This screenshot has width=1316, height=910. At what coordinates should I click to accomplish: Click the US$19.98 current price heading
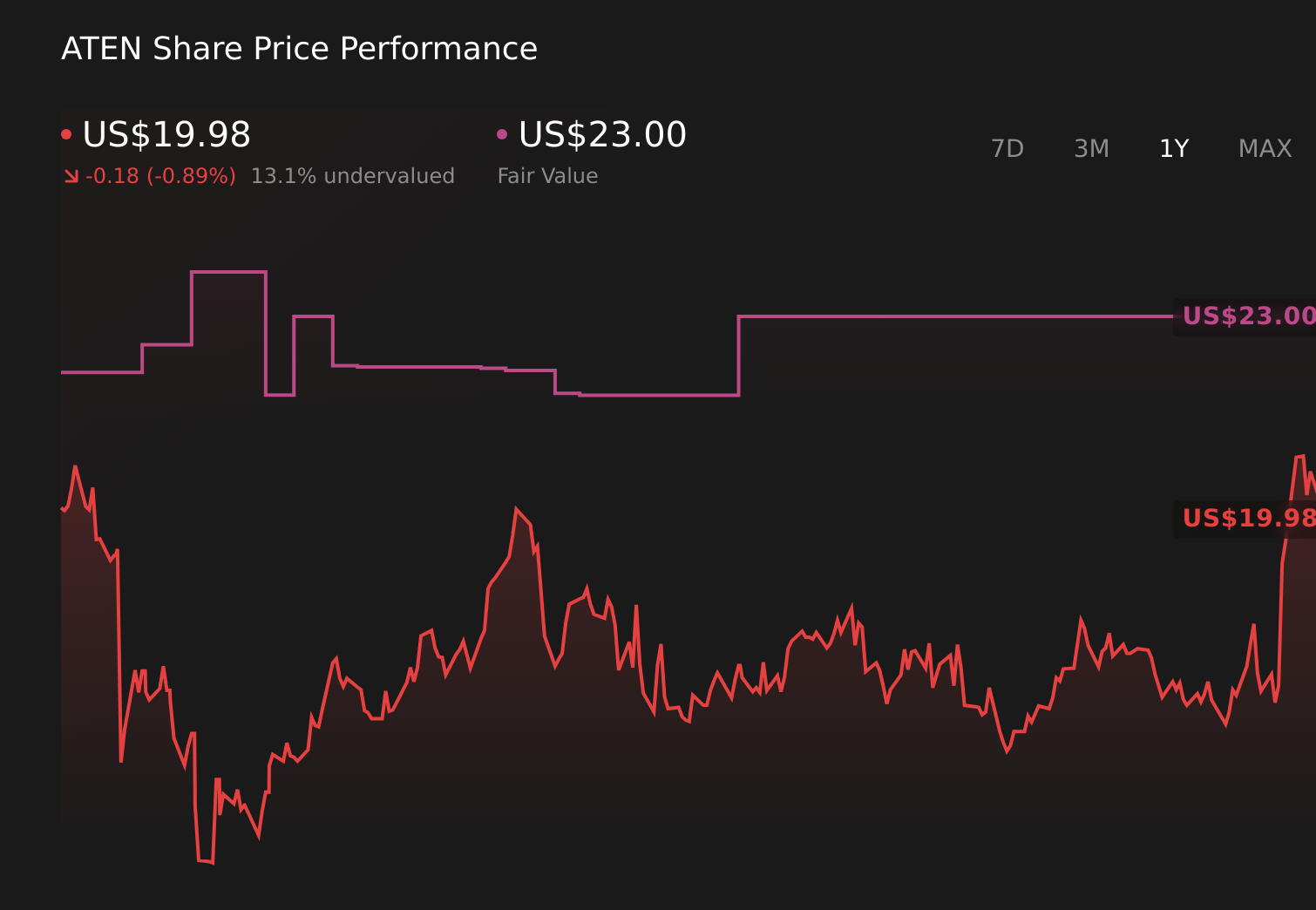click(166, 134)
